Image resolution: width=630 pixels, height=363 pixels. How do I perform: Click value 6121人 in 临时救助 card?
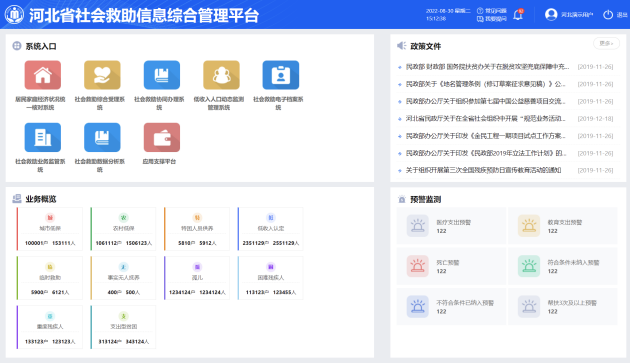[60, 292]
